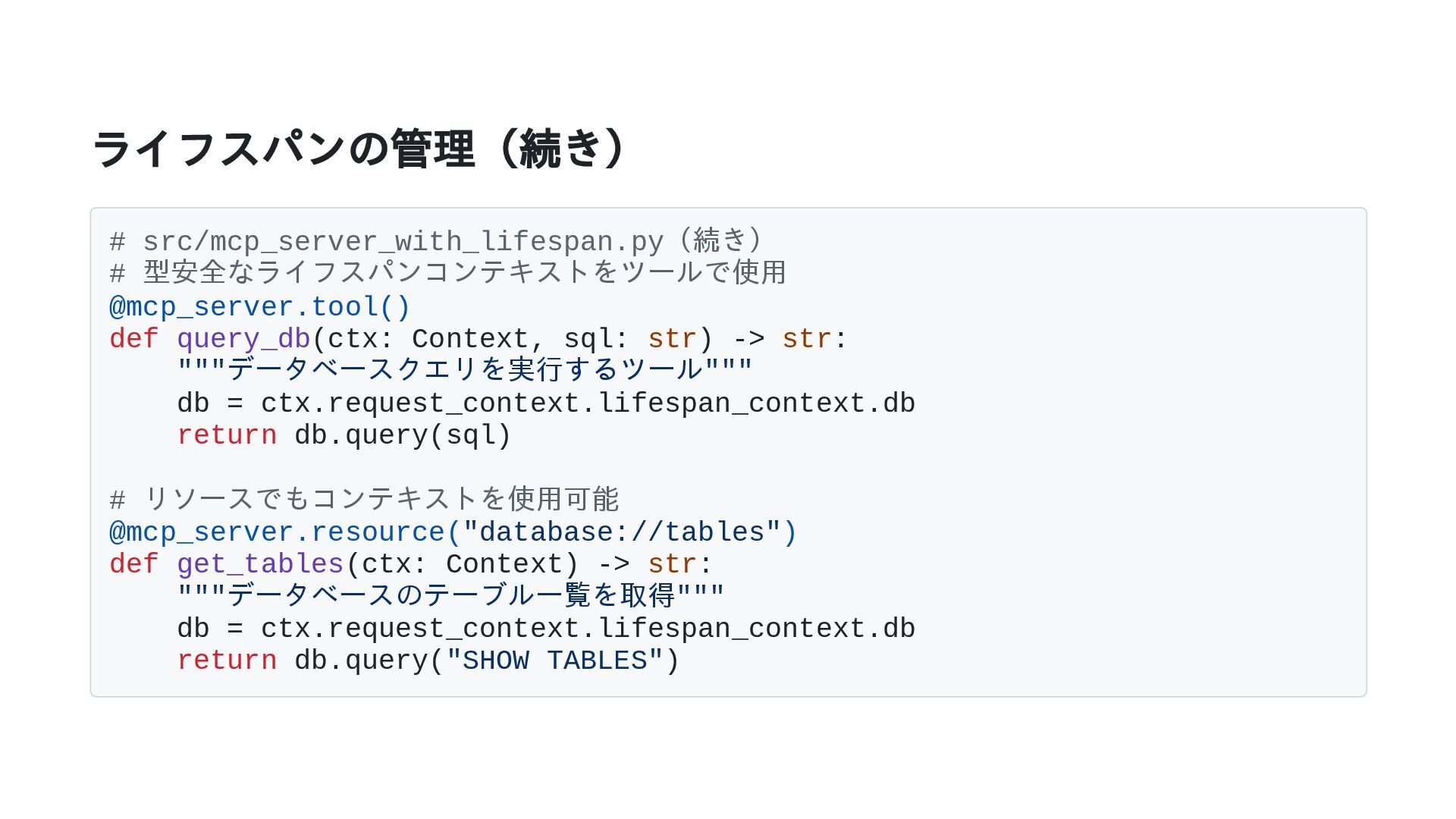This screenshot has height=819, width=1456.
Task: Click the "SHOW TABLES" string literal
Action: (554, 661)
